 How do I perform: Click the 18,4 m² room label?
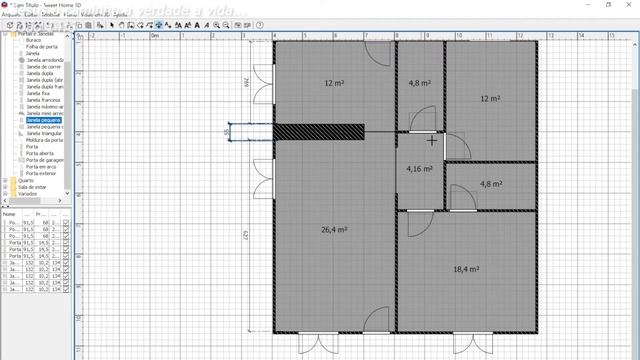467,269
